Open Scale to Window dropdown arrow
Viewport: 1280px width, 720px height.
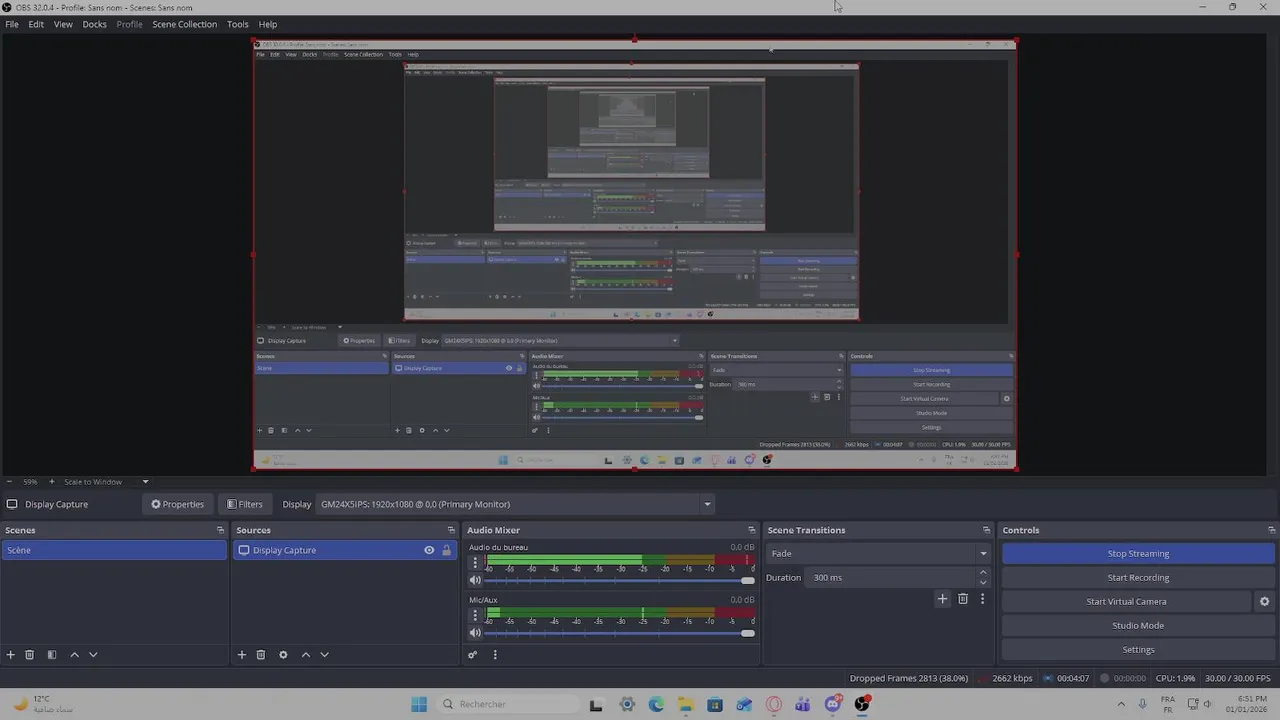pos(145,482)
